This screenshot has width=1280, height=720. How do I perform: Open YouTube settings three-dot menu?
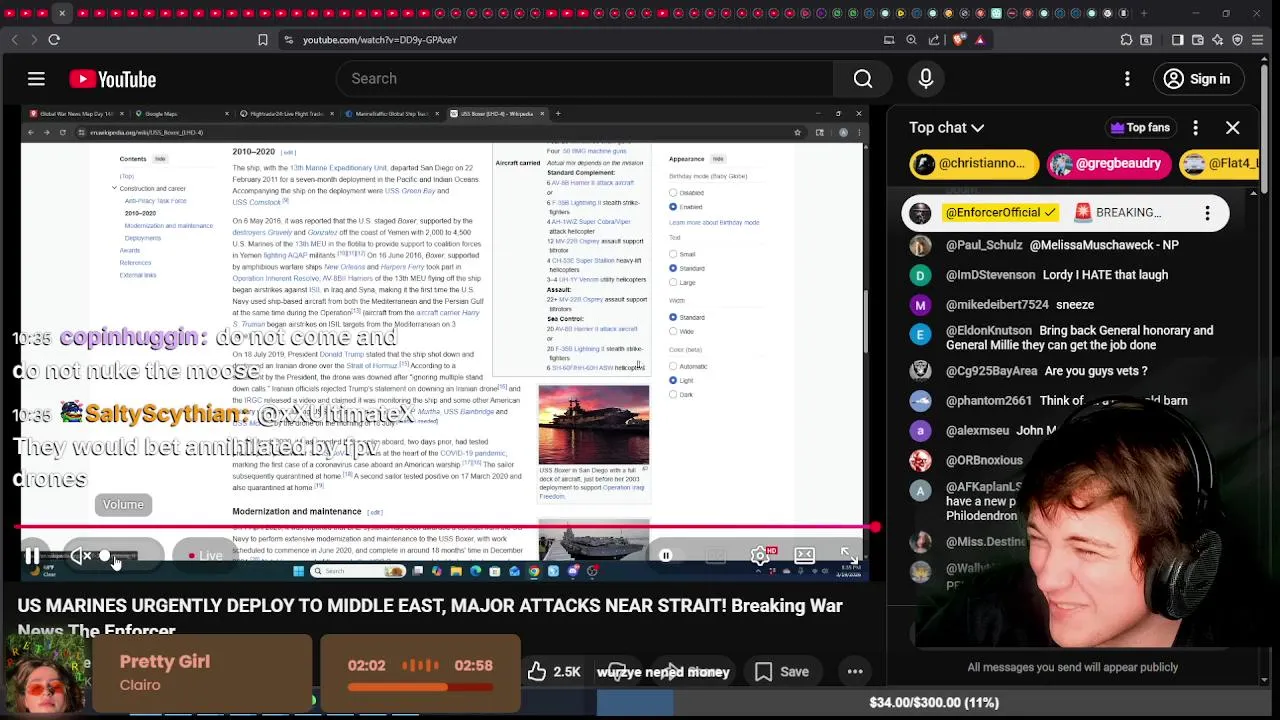1127,79
